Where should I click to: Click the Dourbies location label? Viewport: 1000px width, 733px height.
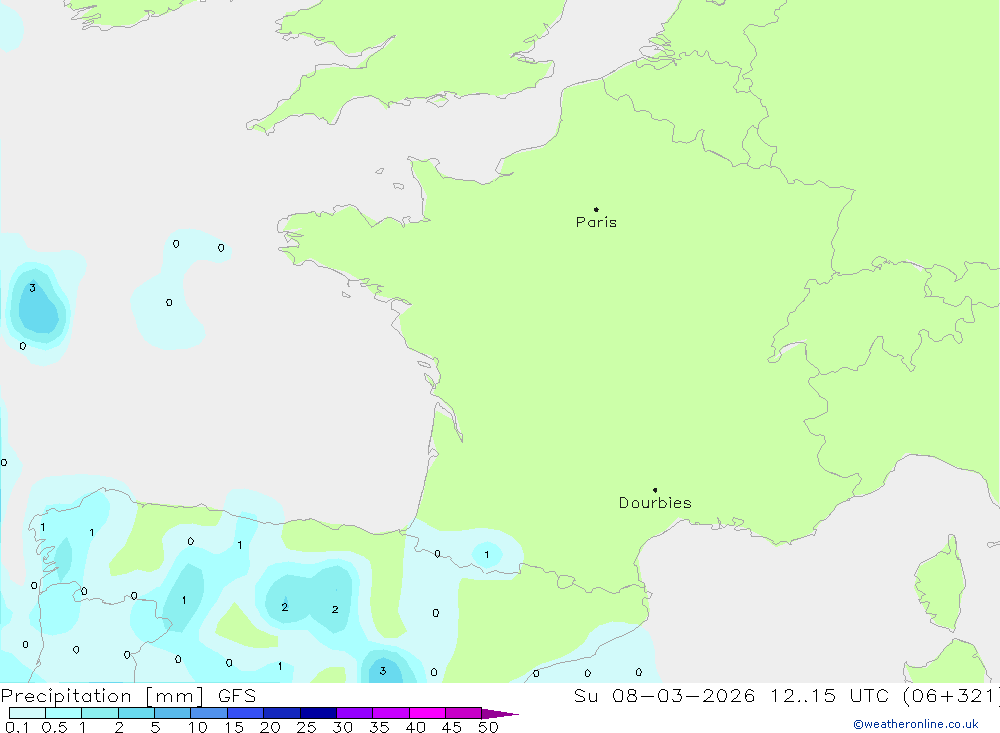[x=655, y=503]
